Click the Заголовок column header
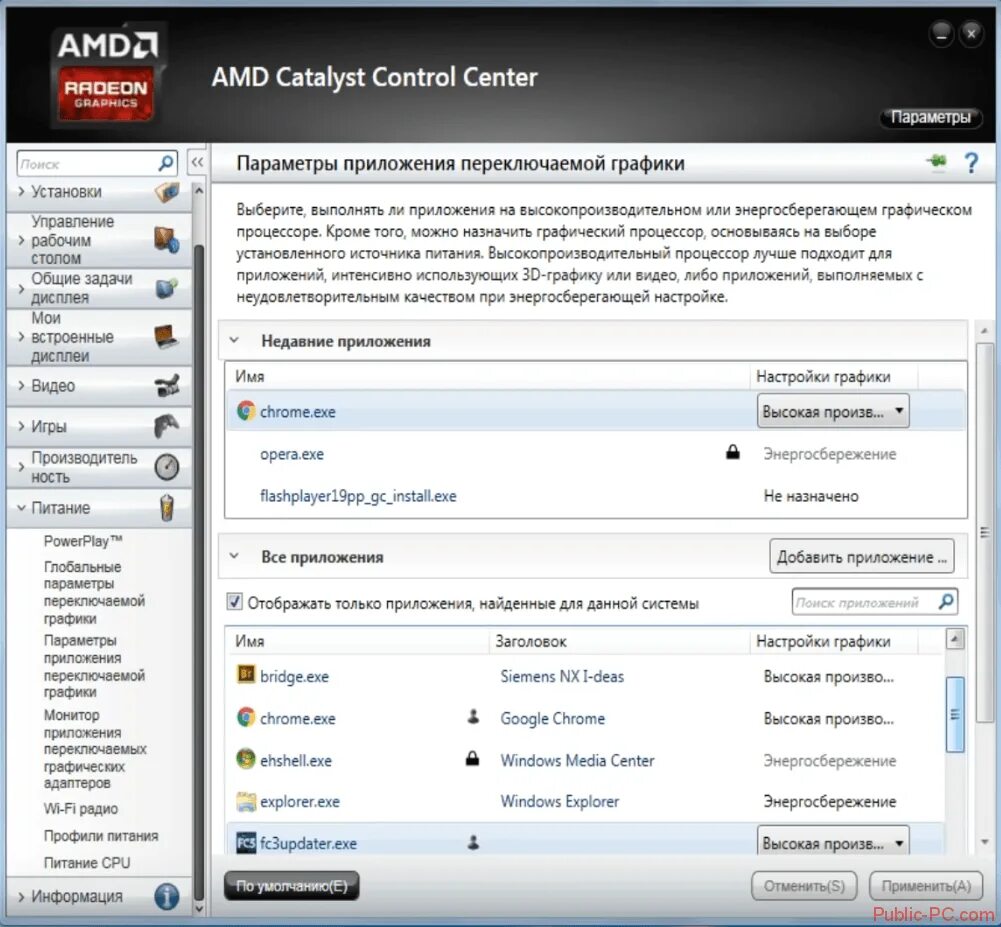Viewport: 1001px width, 927px height. [619, 641]
